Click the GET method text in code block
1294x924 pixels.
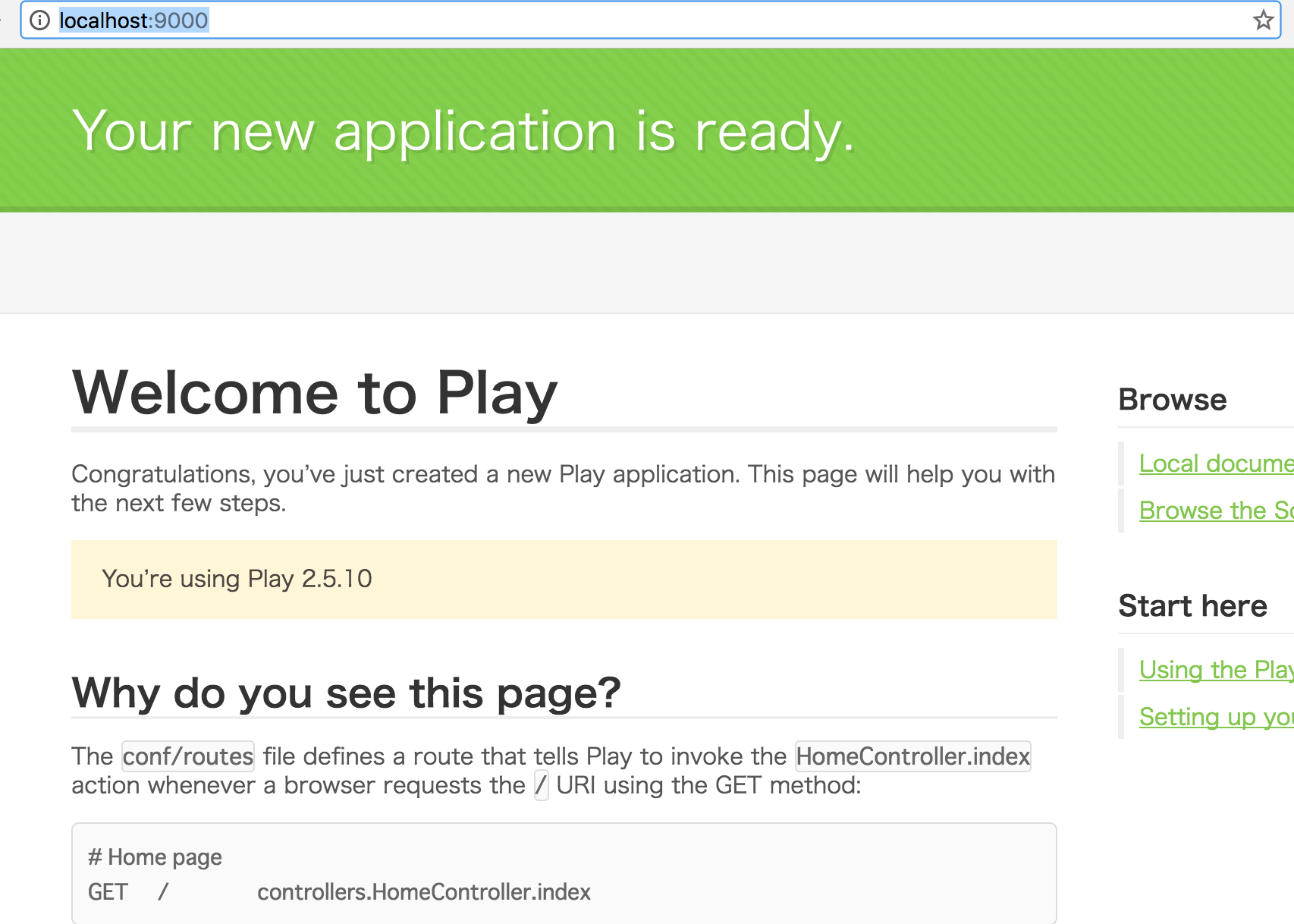click(108, 892)
